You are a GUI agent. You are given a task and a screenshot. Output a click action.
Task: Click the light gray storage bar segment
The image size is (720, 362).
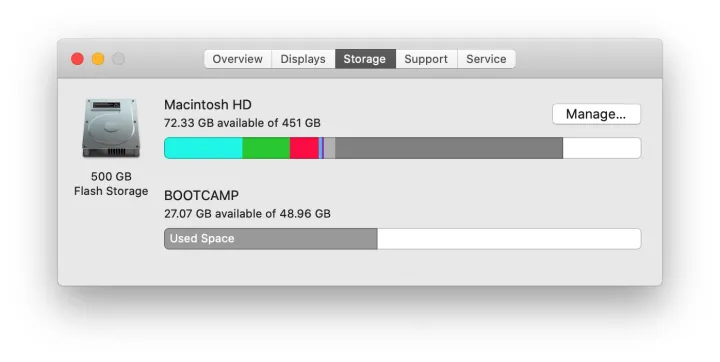330,148
